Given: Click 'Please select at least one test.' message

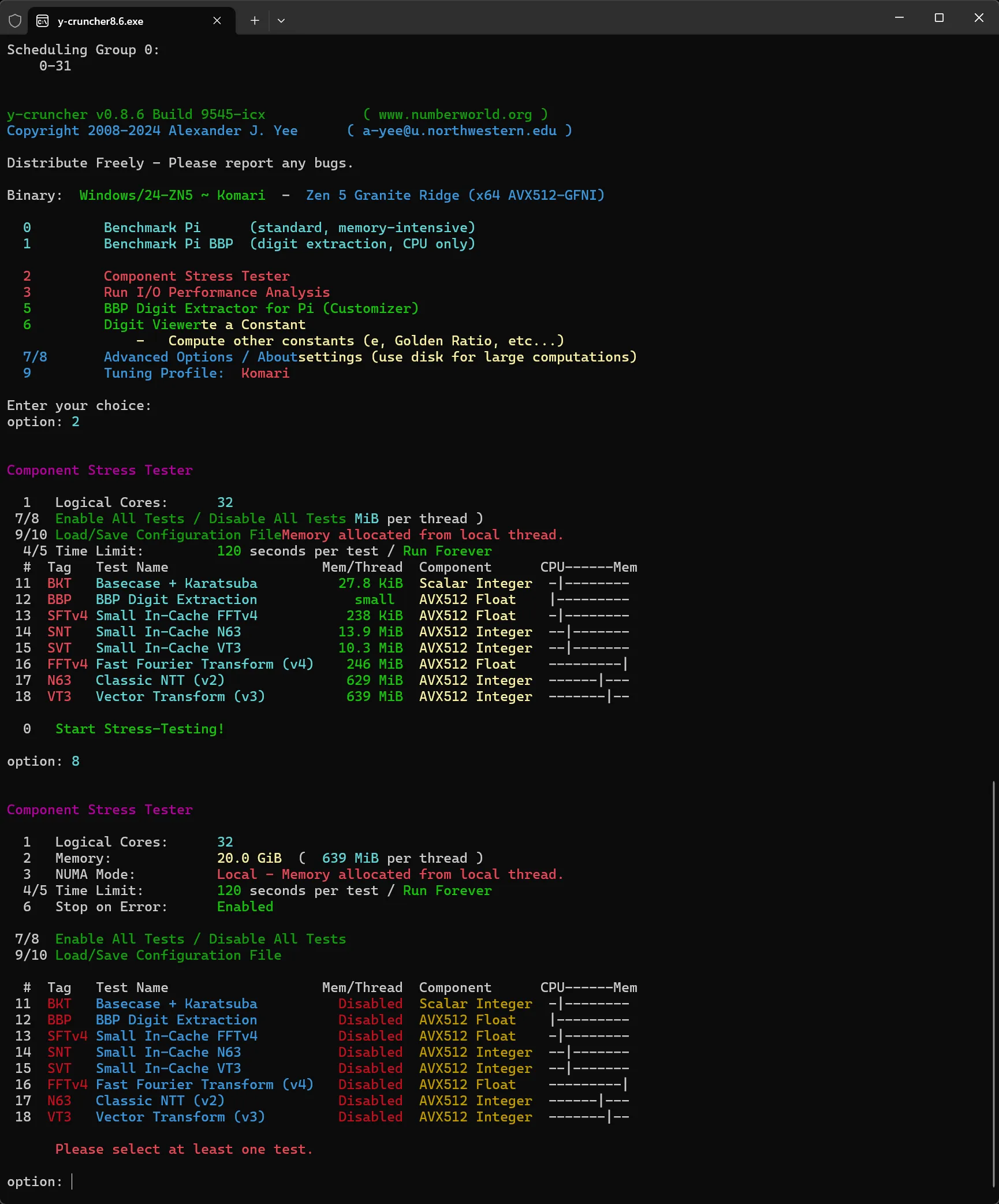Looking at the screenshot, I should pyautogui.click(x=184, y=1149).
